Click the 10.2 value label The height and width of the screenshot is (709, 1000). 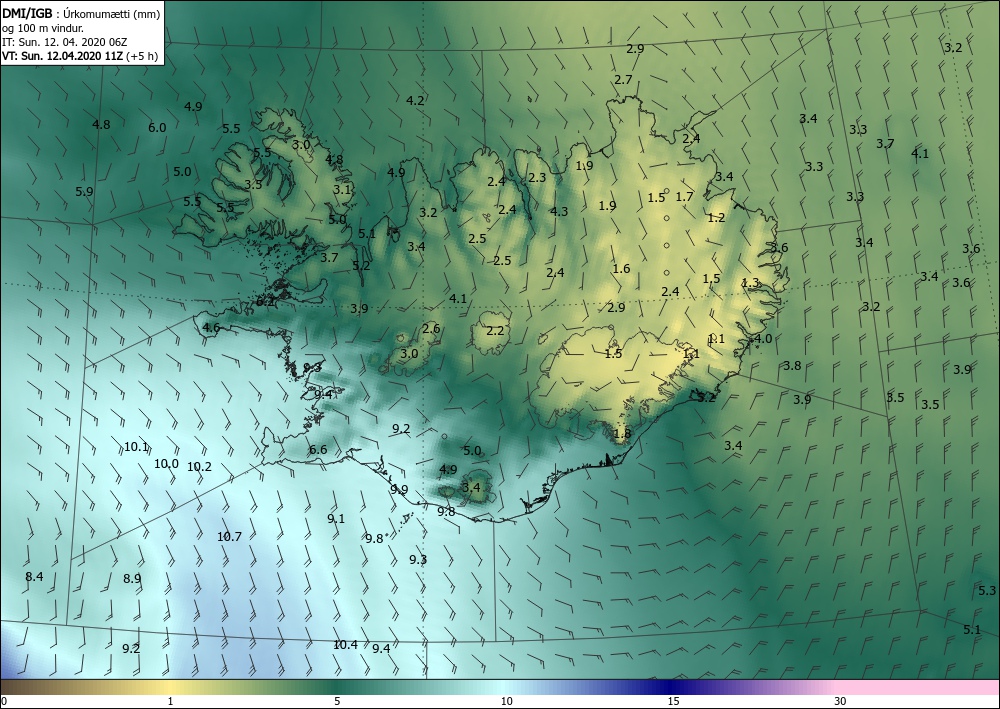199,467
